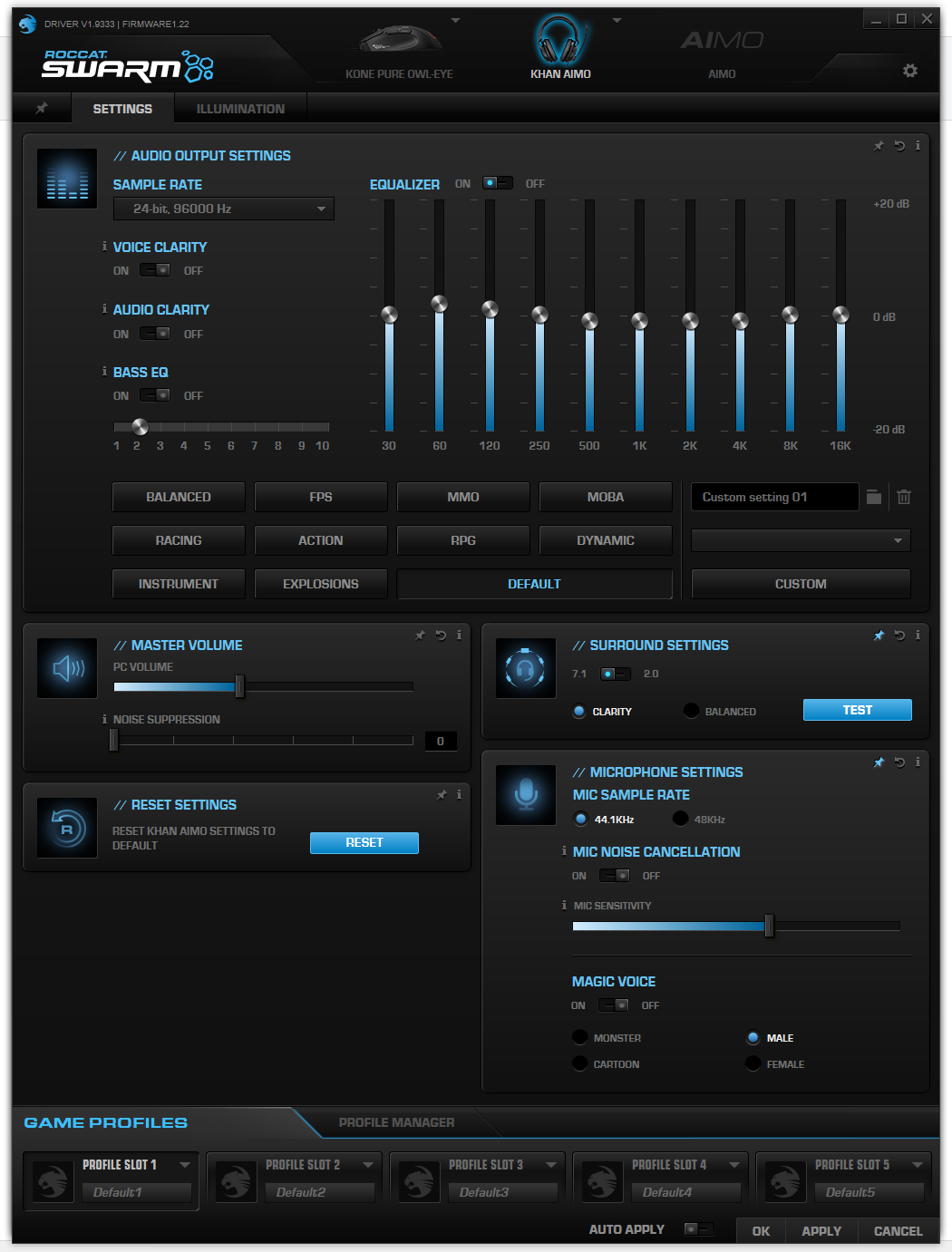Open the custom equalizer preset dropdown
The height and width of the screenshot is (1252, 952).
[x=801, y=540]
